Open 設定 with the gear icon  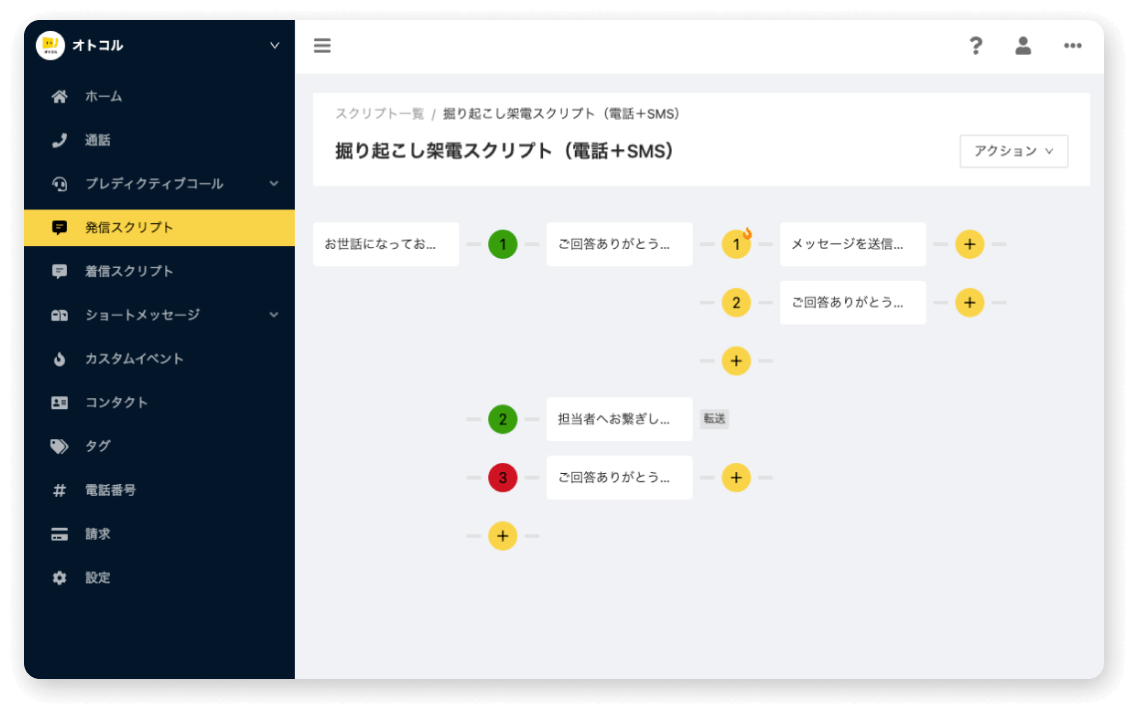tap(97, 578)
